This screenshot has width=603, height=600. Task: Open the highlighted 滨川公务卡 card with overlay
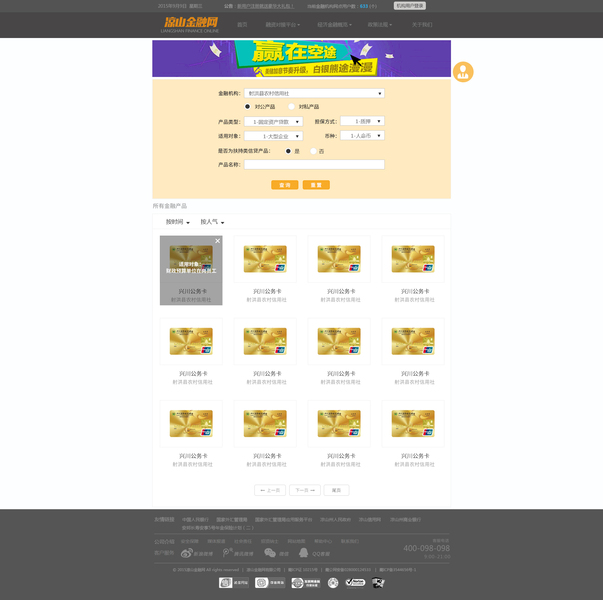(191, 270)
